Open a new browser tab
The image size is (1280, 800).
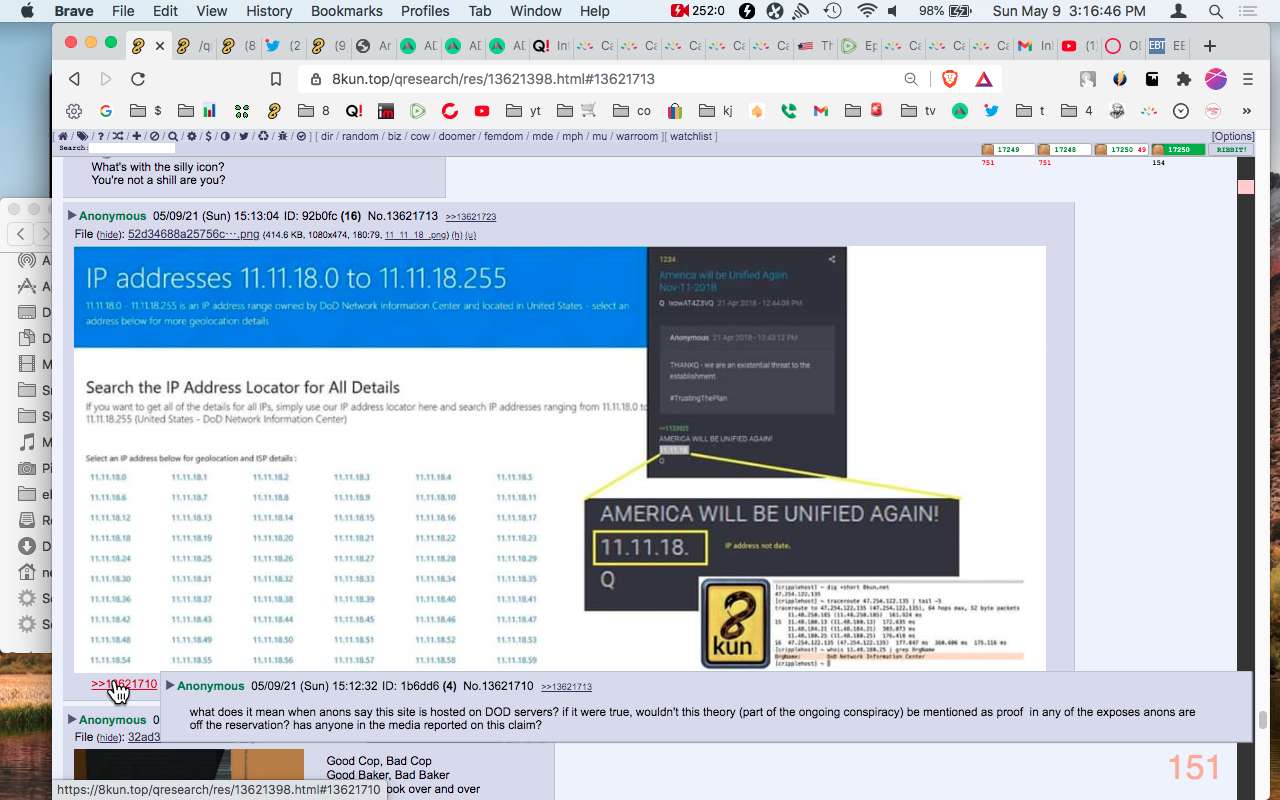[x=1209, y=46]
